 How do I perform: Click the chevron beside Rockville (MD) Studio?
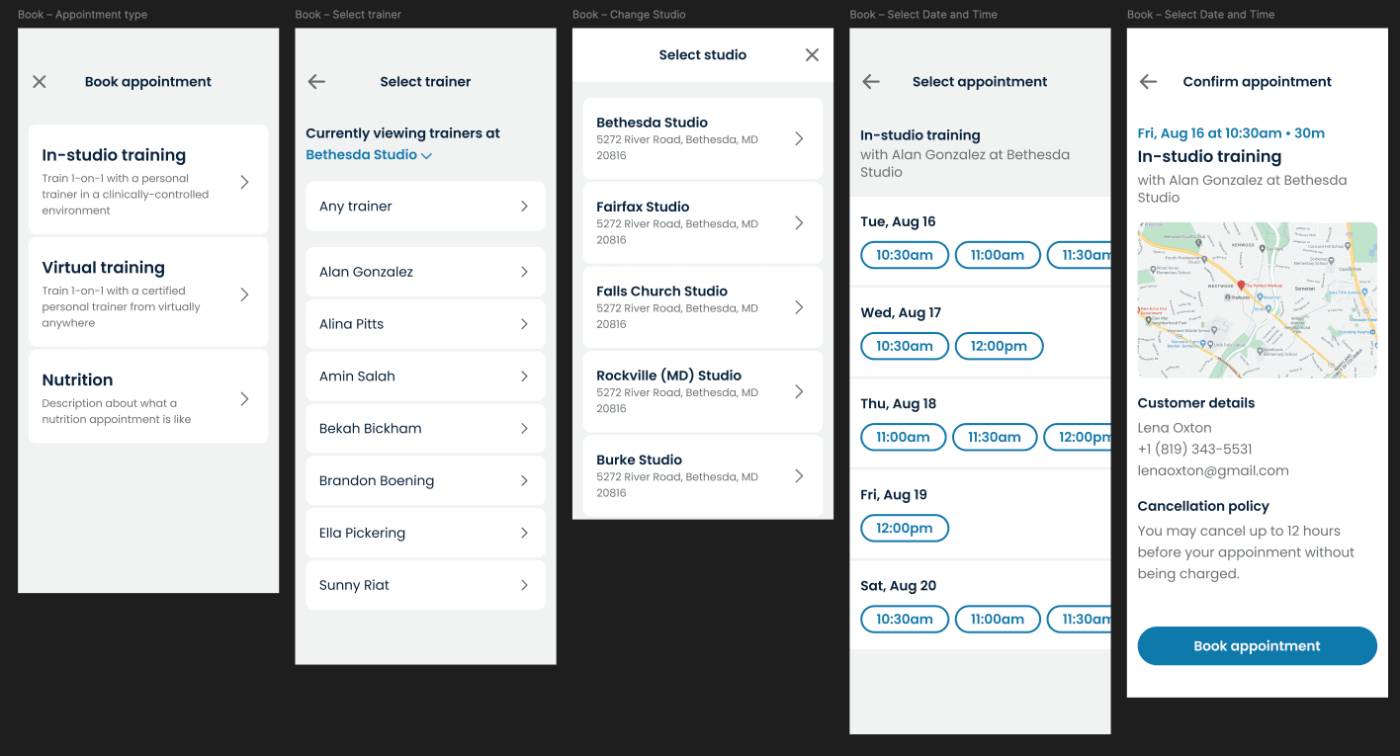(x=799, y=392)
